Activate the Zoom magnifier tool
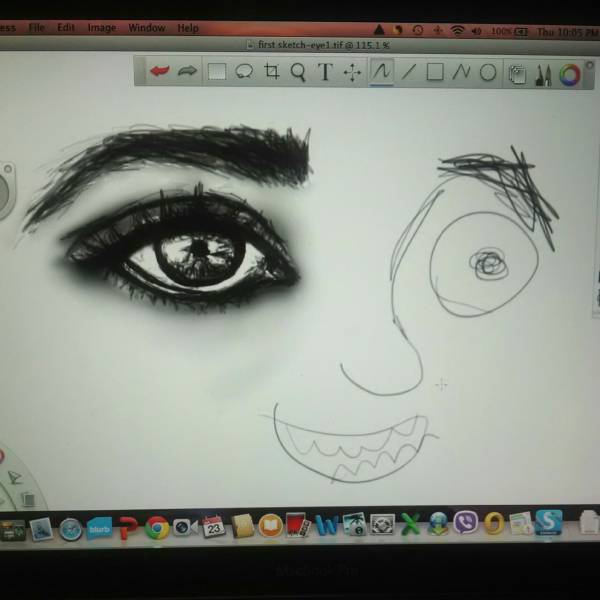Image resolution: width=600 pixels, height=600 pixels. tap(298, 71)
